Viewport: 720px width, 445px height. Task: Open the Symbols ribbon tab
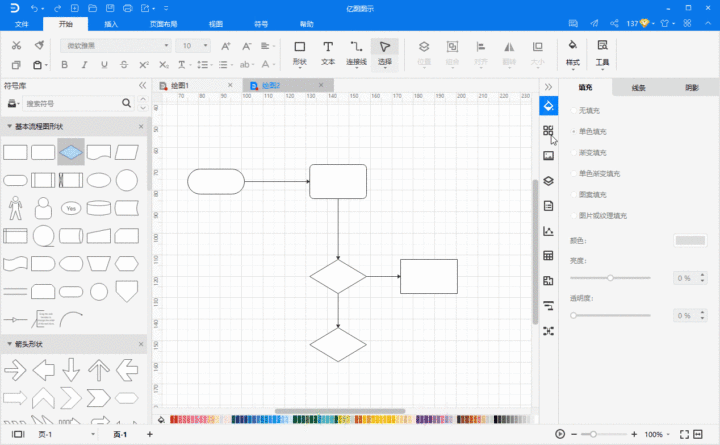[261, 24]
